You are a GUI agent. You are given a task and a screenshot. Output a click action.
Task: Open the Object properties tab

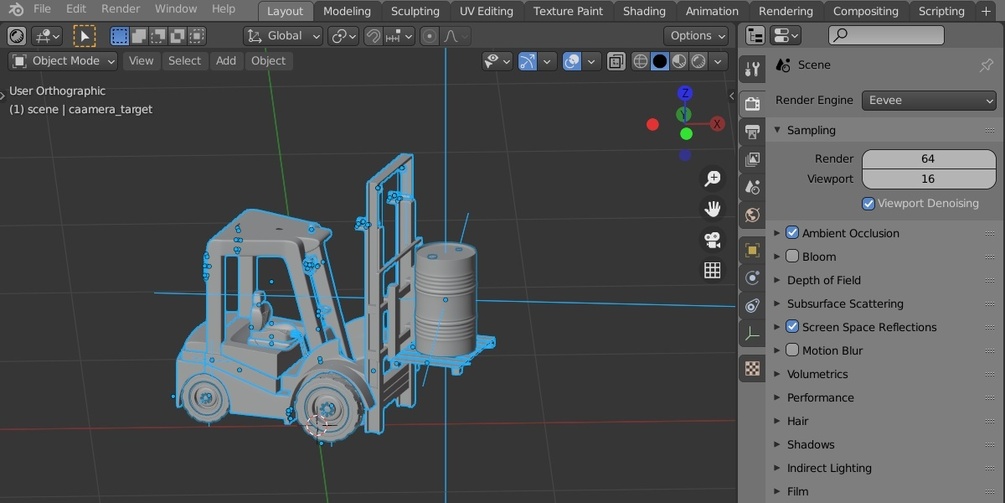click(x=752, y=250)
